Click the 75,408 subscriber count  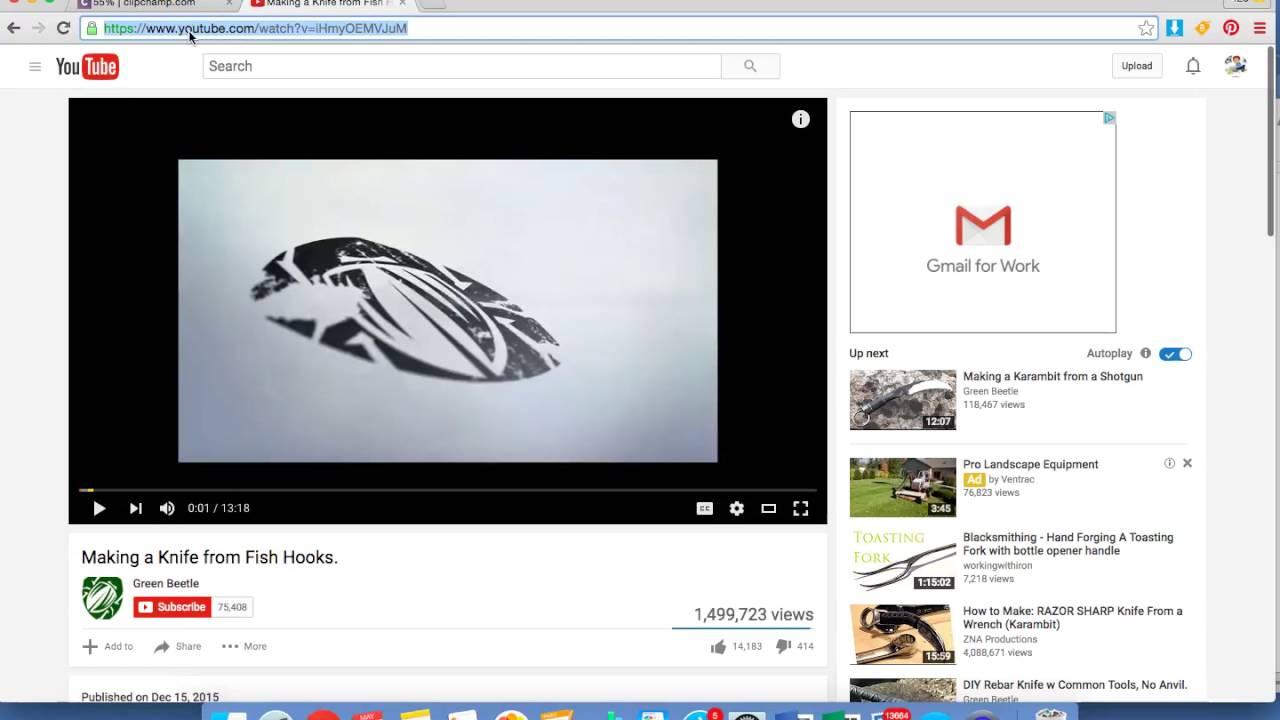click(x=232, y=607)
